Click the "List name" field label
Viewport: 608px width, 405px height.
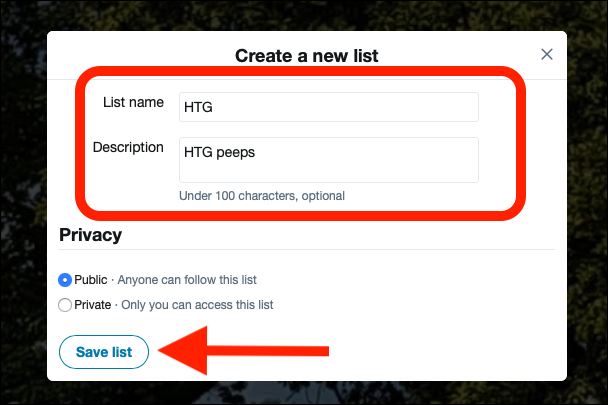coord(133,103)
